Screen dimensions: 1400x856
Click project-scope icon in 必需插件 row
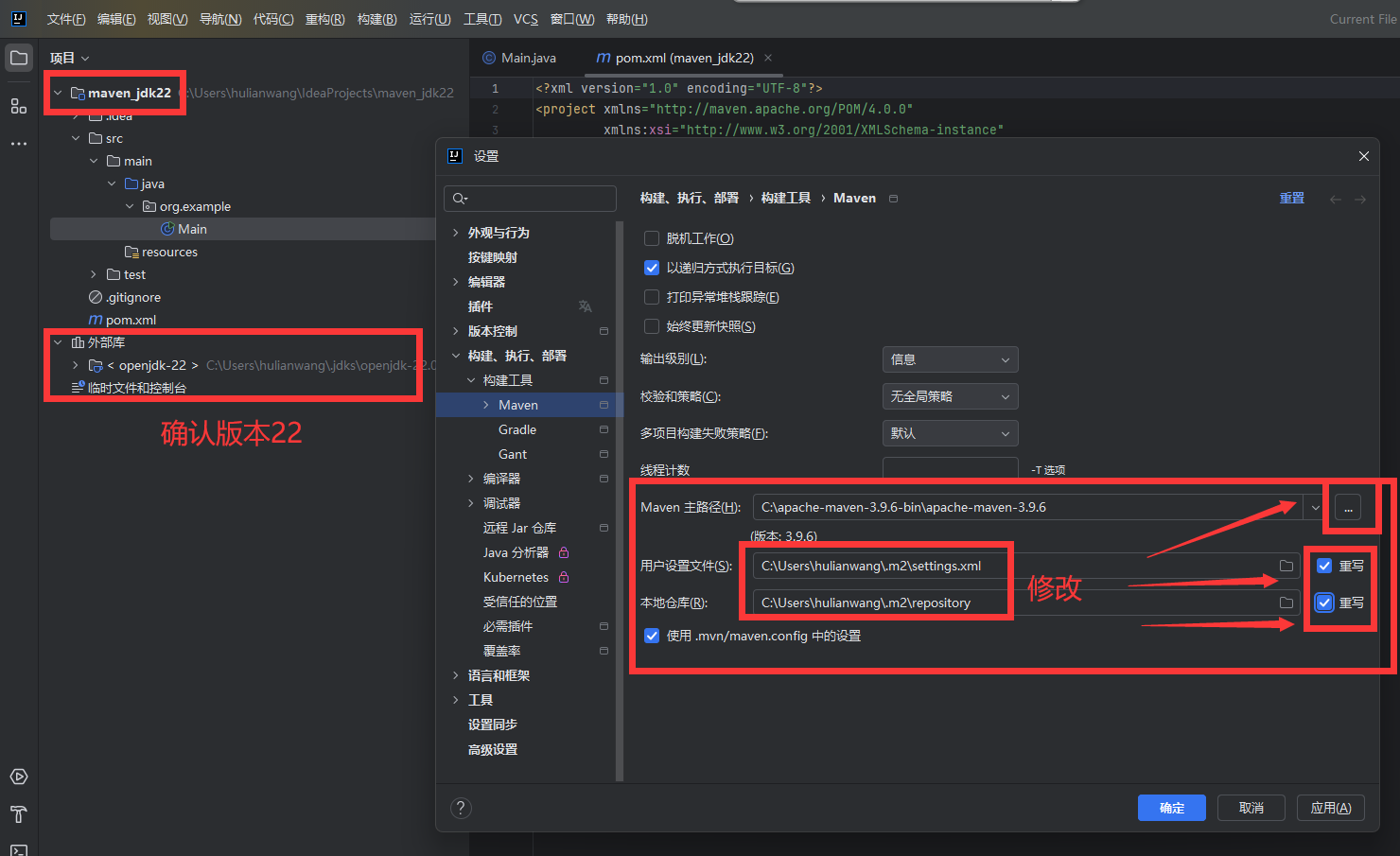click(604, 626)
